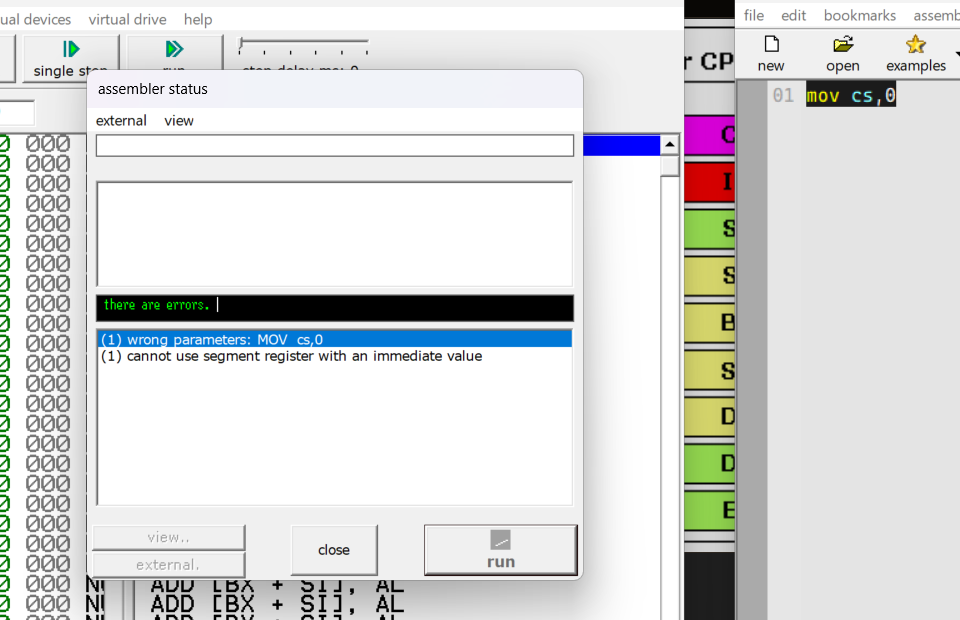Open the bookmarks menu in editor

[x=860, y=15]
